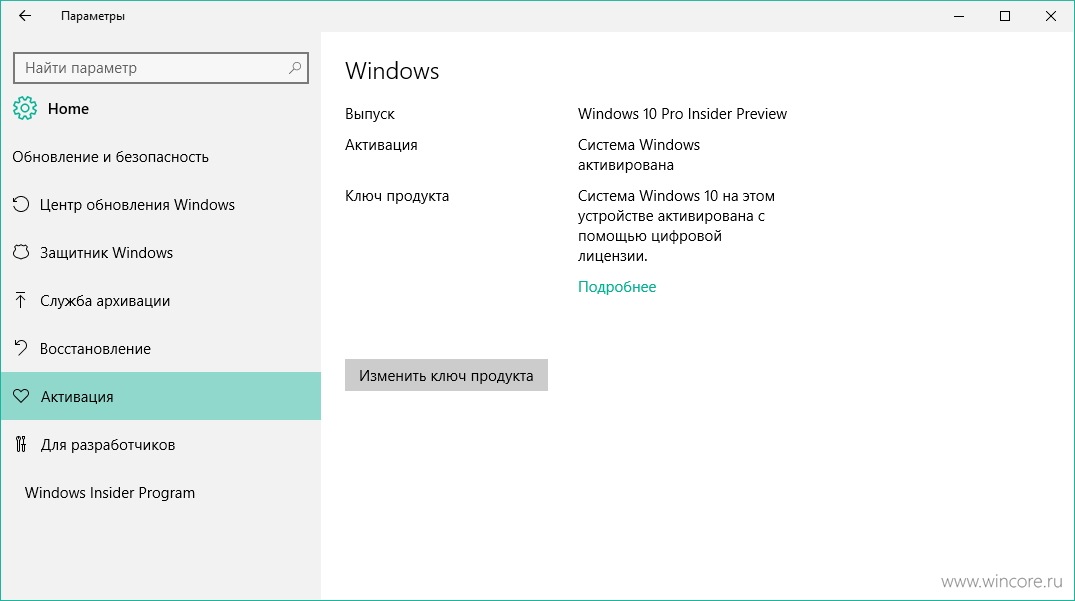Click the Windows Defender shield icon

(x=21, y=252)
